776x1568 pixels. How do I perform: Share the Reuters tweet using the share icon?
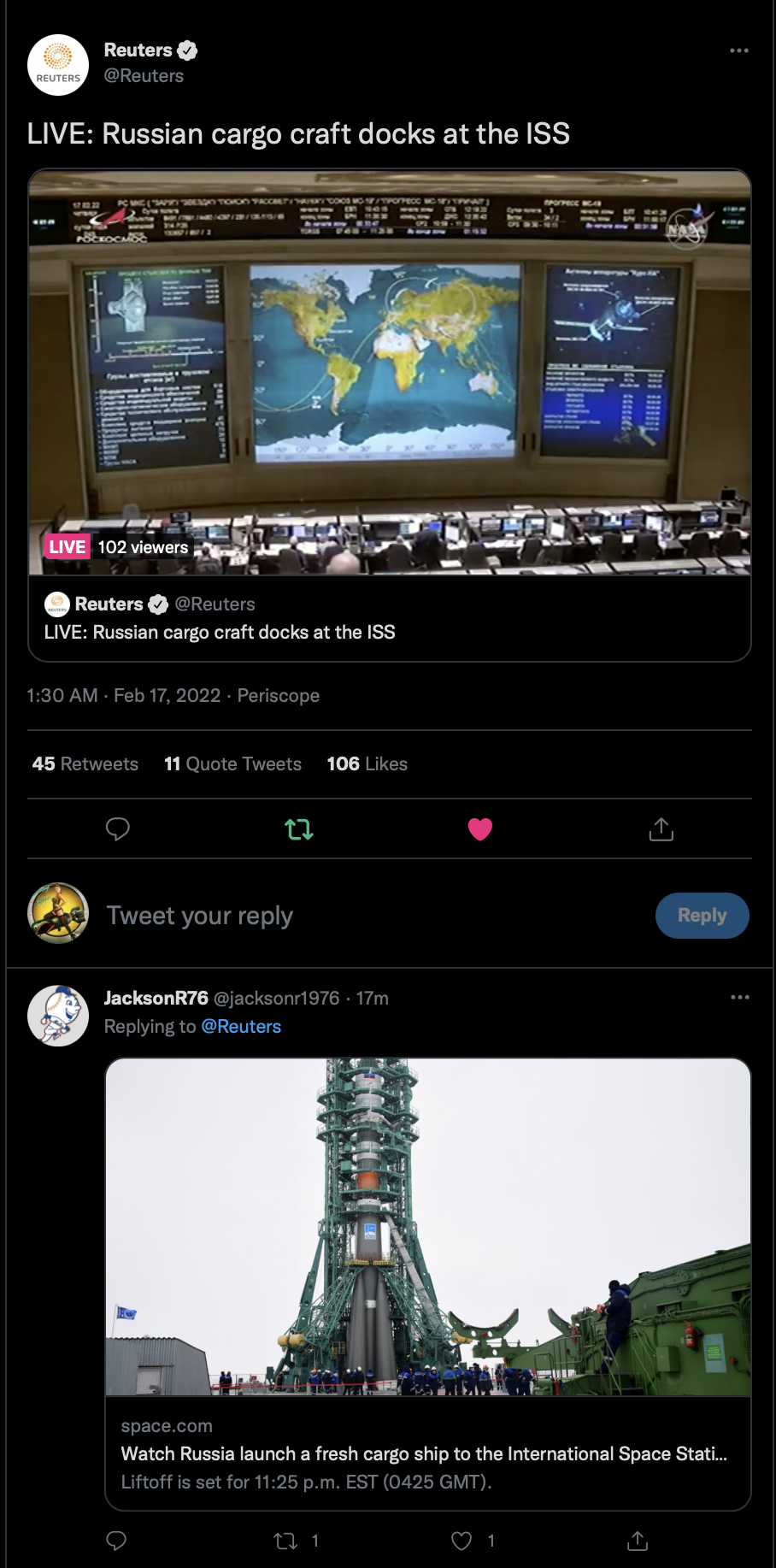click(661, 828)
